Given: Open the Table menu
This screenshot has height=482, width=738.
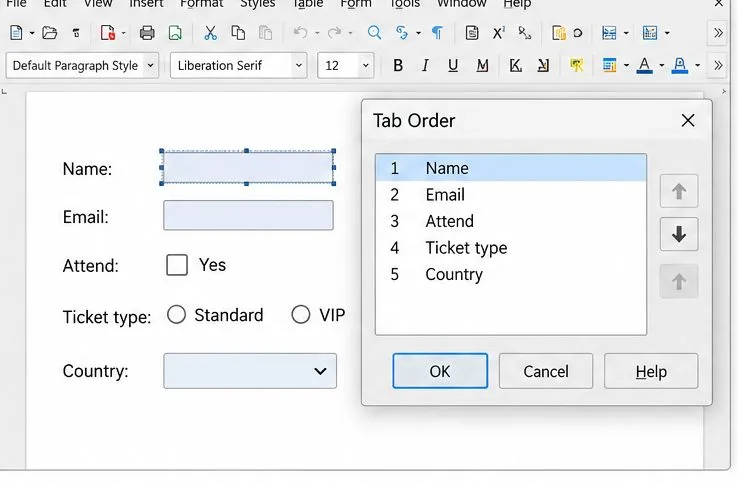Looking at the screenshot, I should click(308, 4).
